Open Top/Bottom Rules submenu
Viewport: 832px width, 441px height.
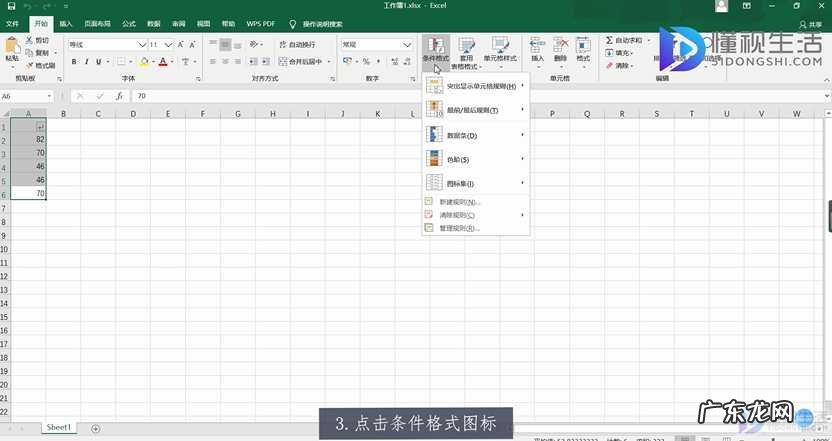click(x=476, y=110)
